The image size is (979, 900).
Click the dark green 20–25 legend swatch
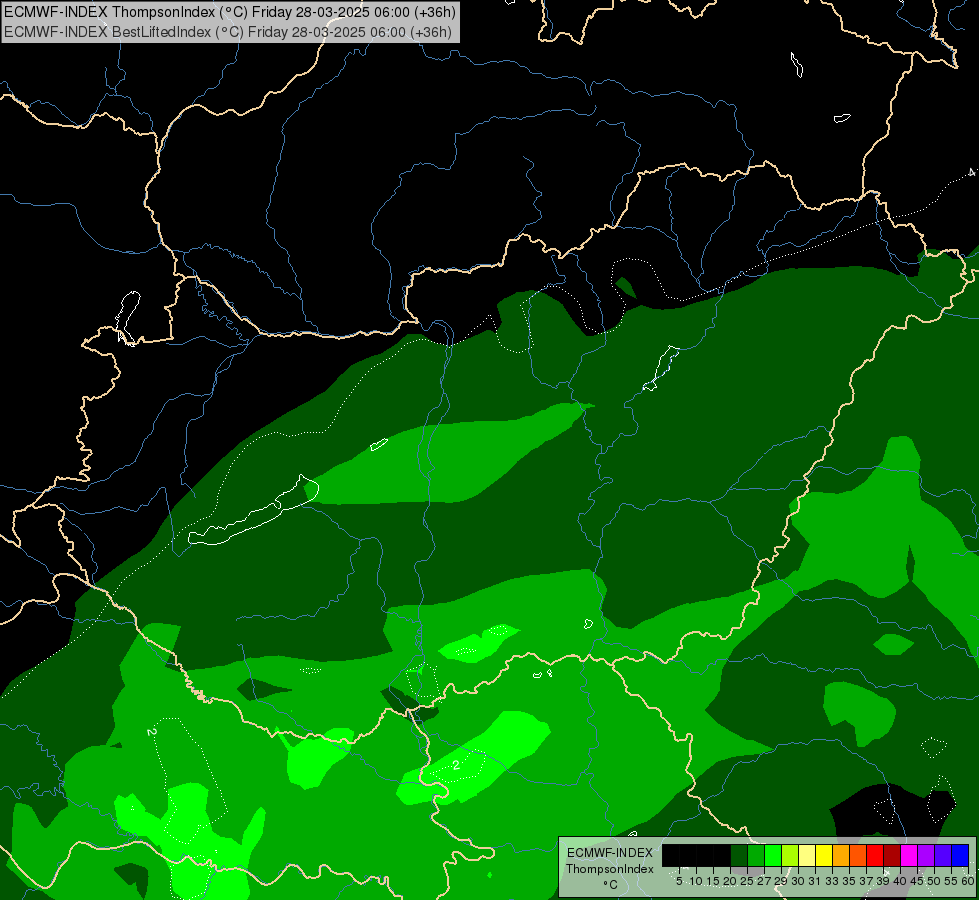(739, 855)
